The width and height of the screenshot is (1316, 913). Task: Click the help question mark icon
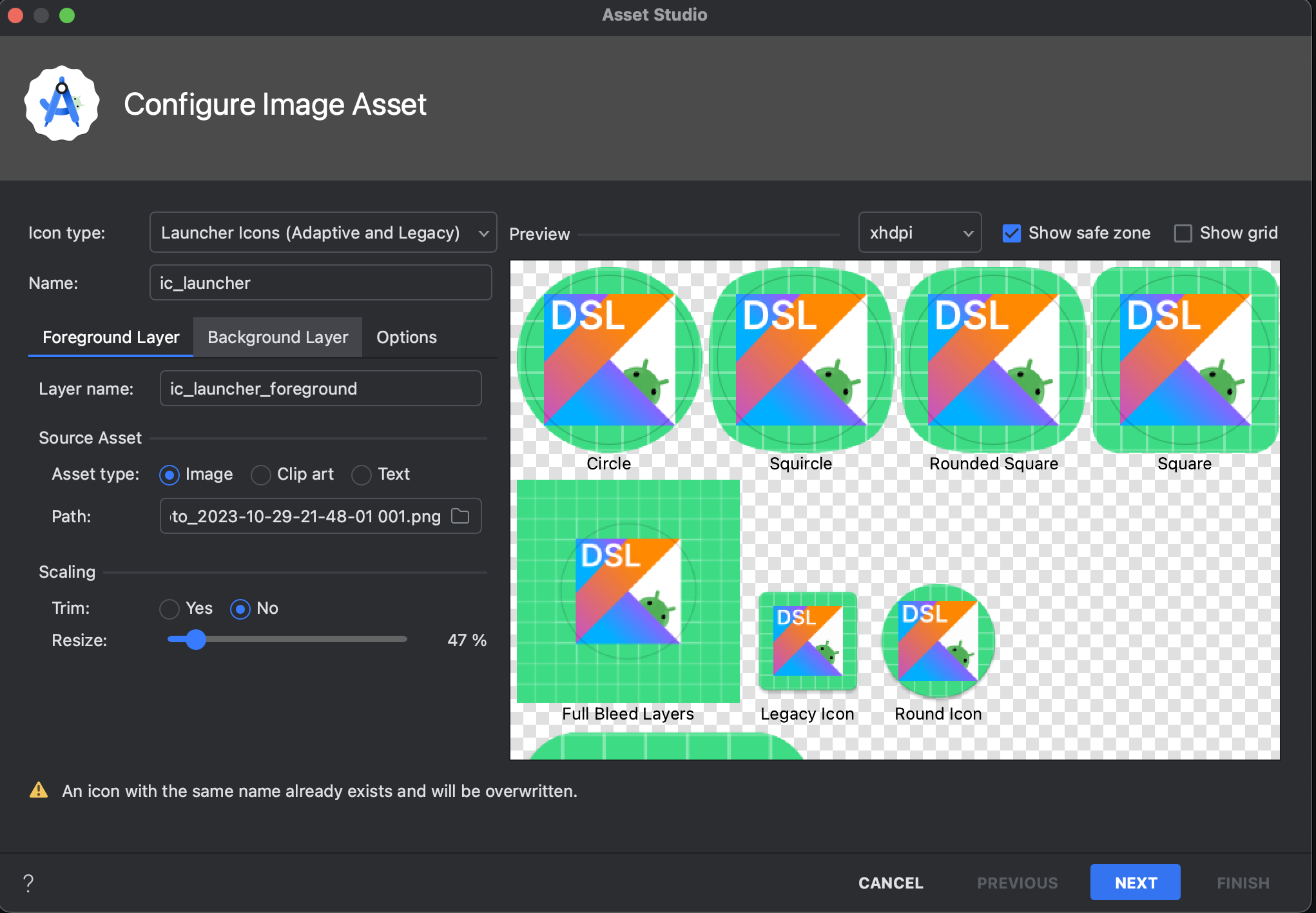pyautogui.click(x=28, y=883)
